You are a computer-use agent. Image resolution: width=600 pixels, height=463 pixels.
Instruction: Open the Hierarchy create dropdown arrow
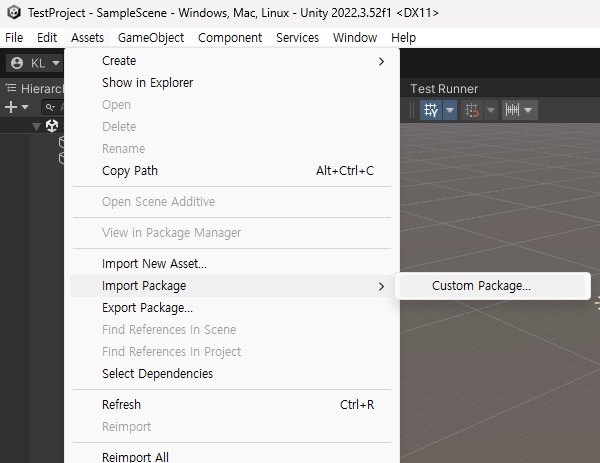click(x=25, y=107)
